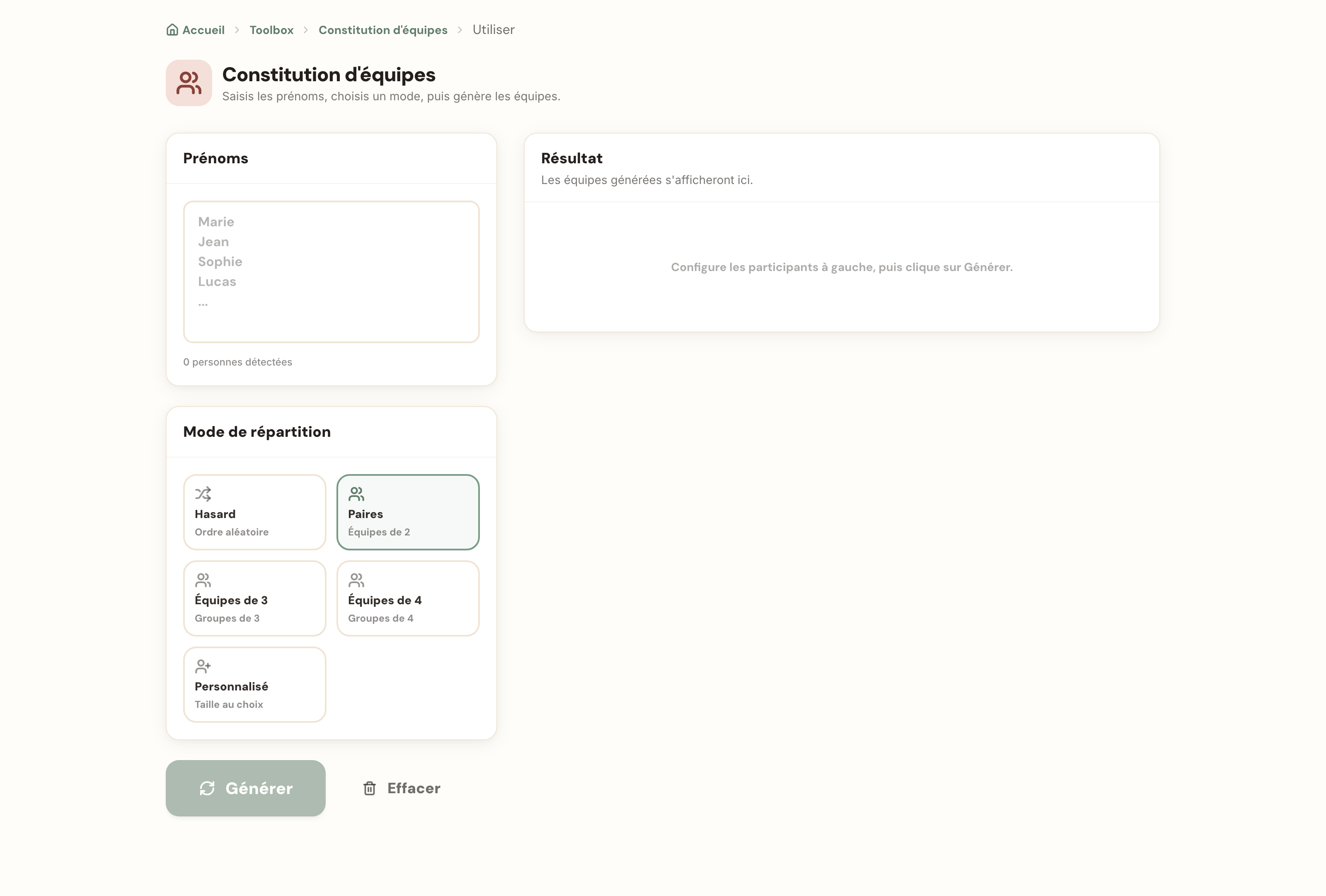Screen dimensions: 1326x896
Task: Click the red people icon by the title
Action: 189,83
